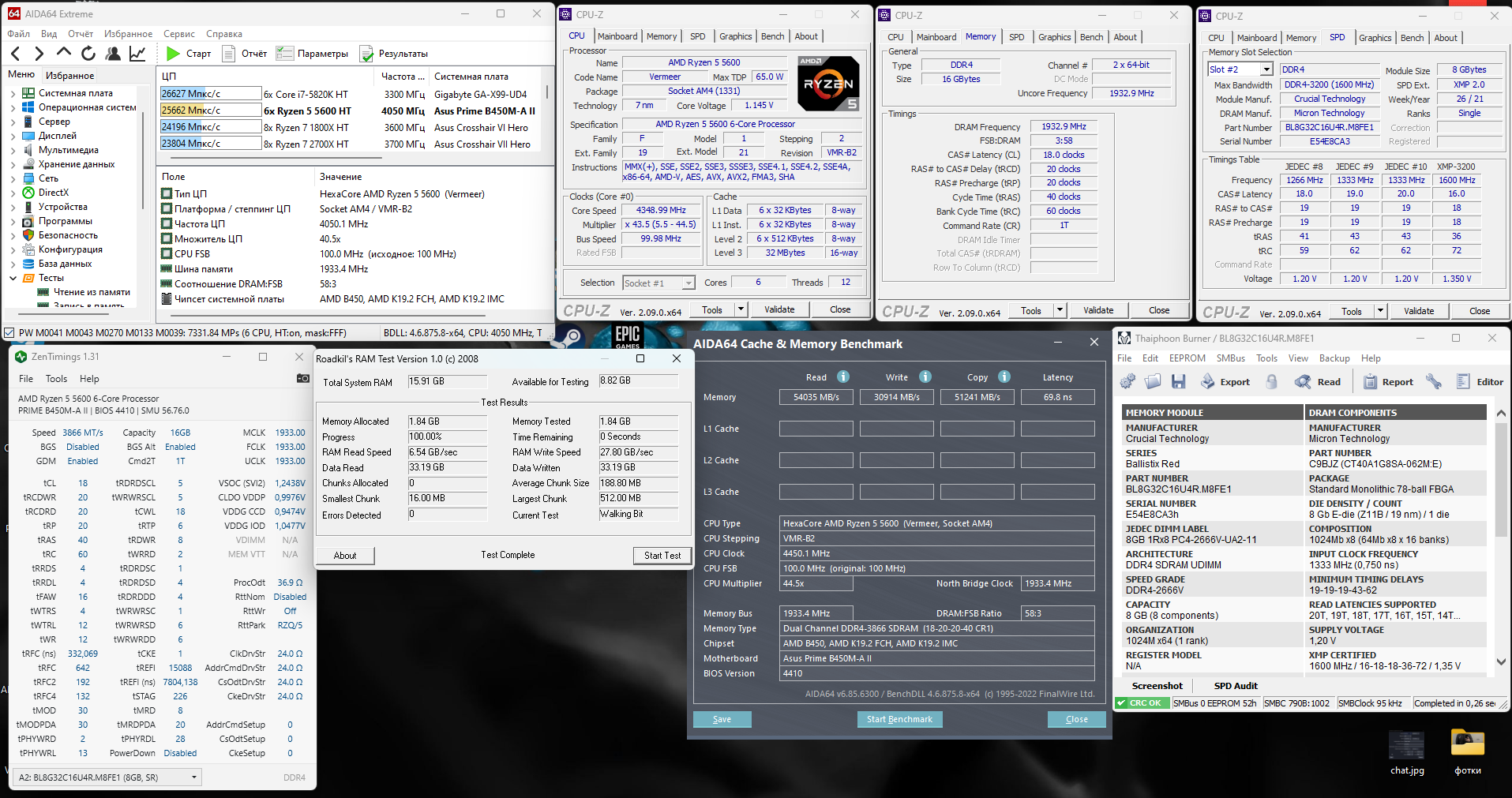Open Tools dropdown arrow in CPU-Z Memory-tab window
Viewport: 1512px width, 798px height.
coord(1060,310)
